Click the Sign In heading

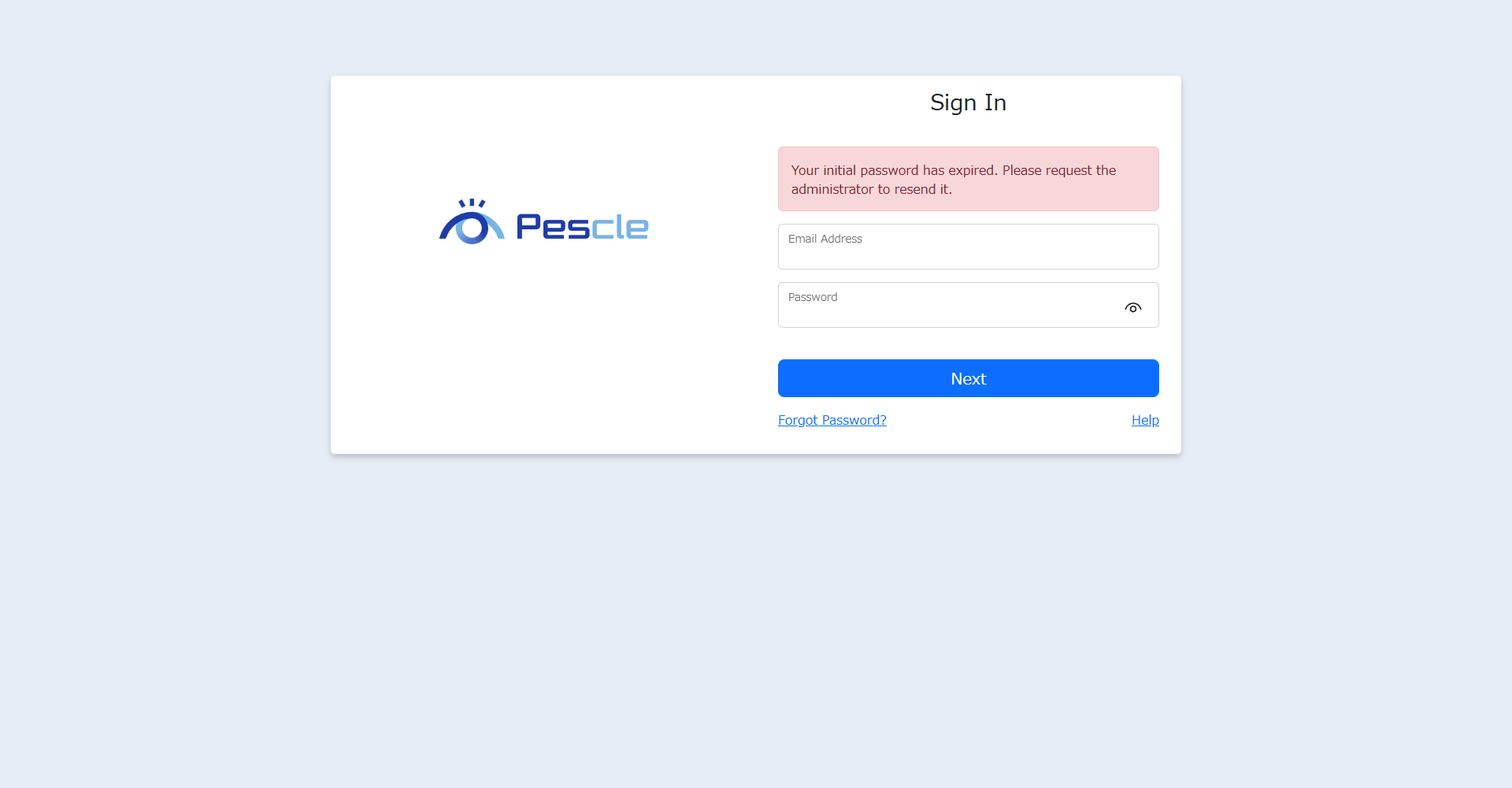pos(968,102)
